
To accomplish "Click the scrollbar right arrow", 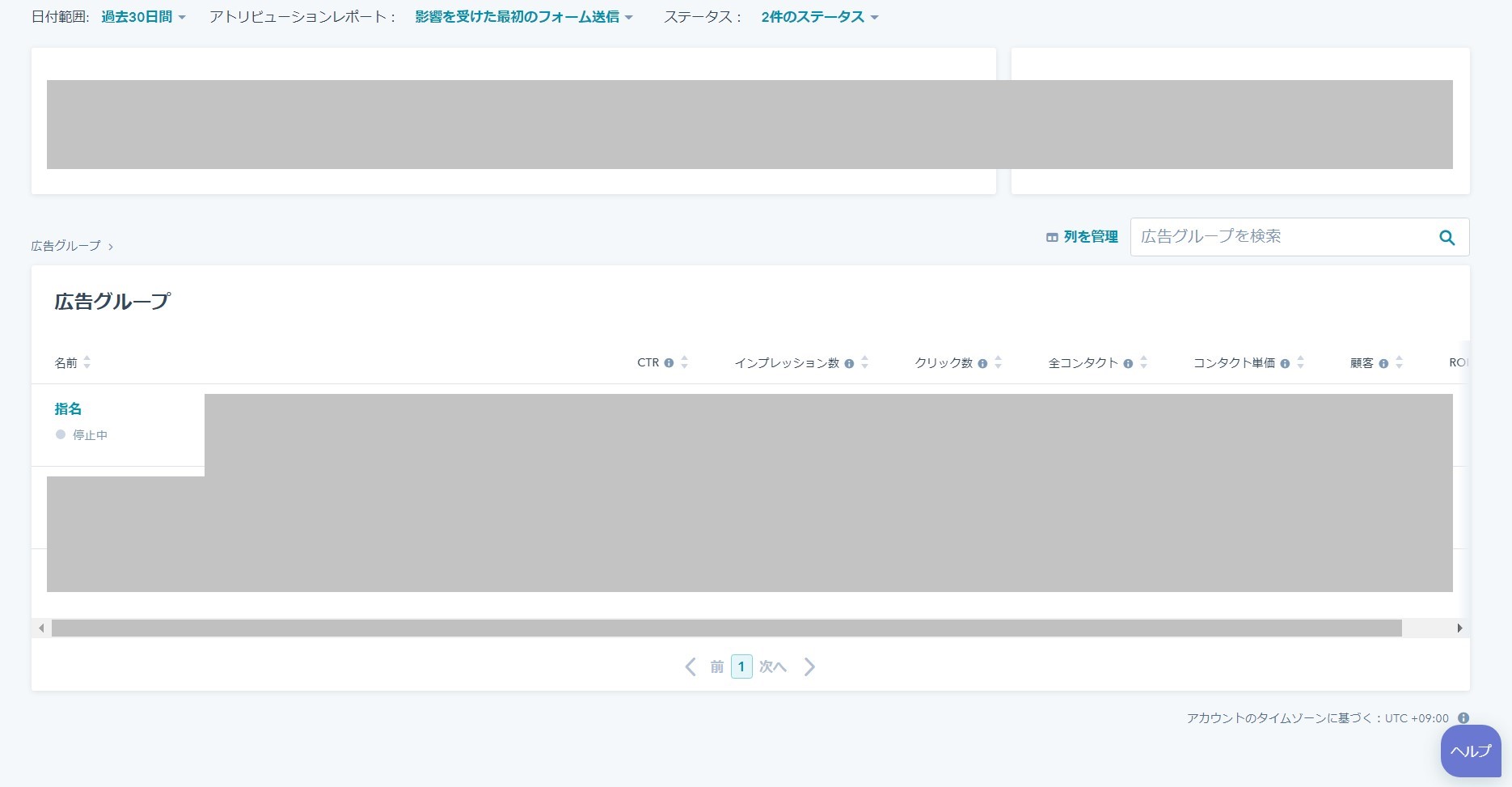I will pos(1459,628).
